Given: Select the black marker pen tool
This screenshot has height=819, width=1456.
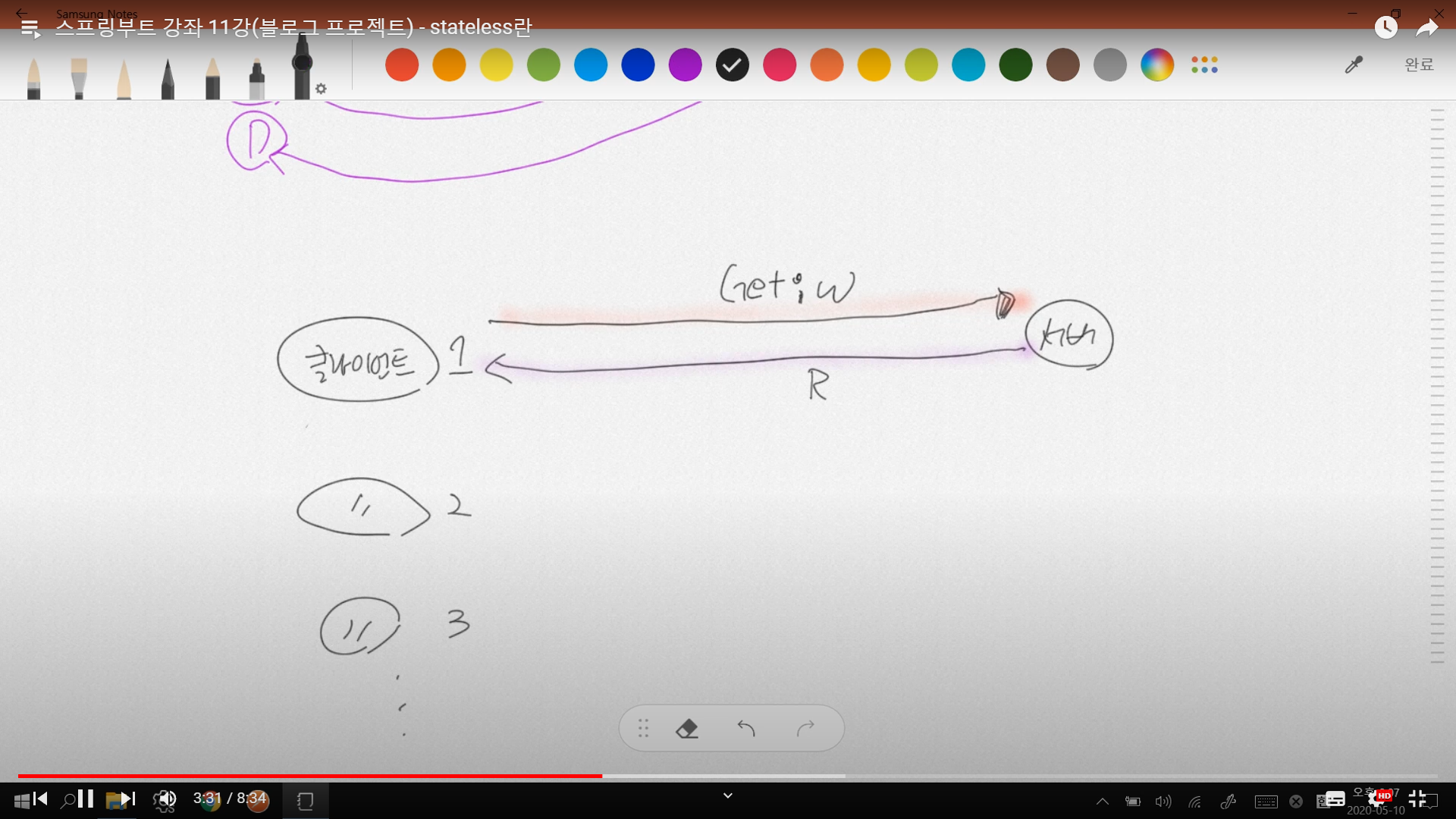Looking at the screenshot, I should tap(302, 68).
